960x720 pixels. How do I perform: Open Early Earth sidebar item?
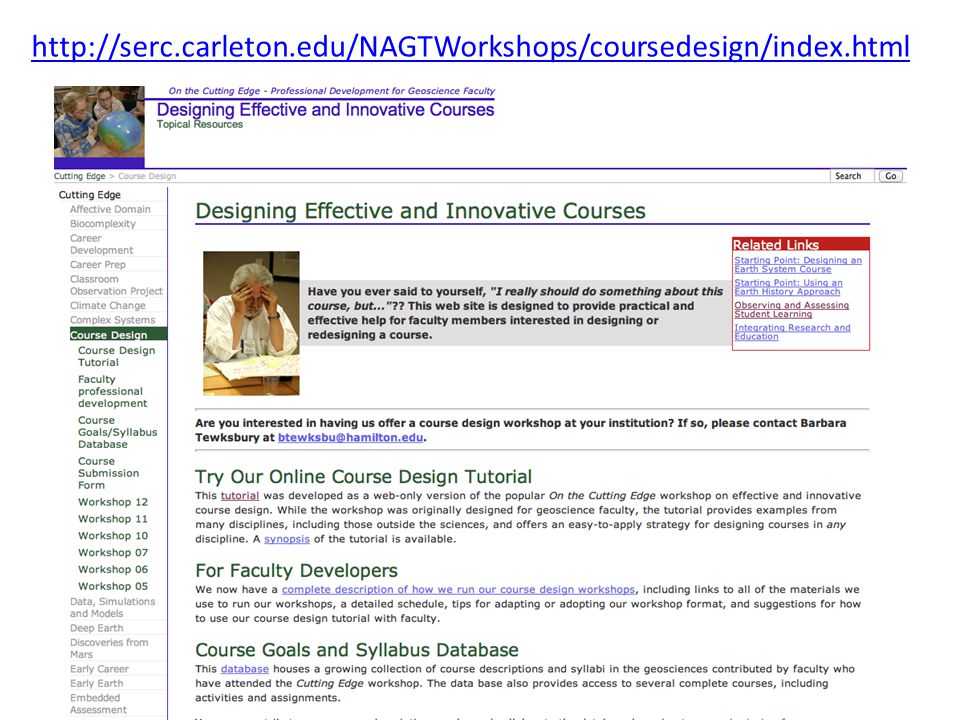[x=97, y=684]
